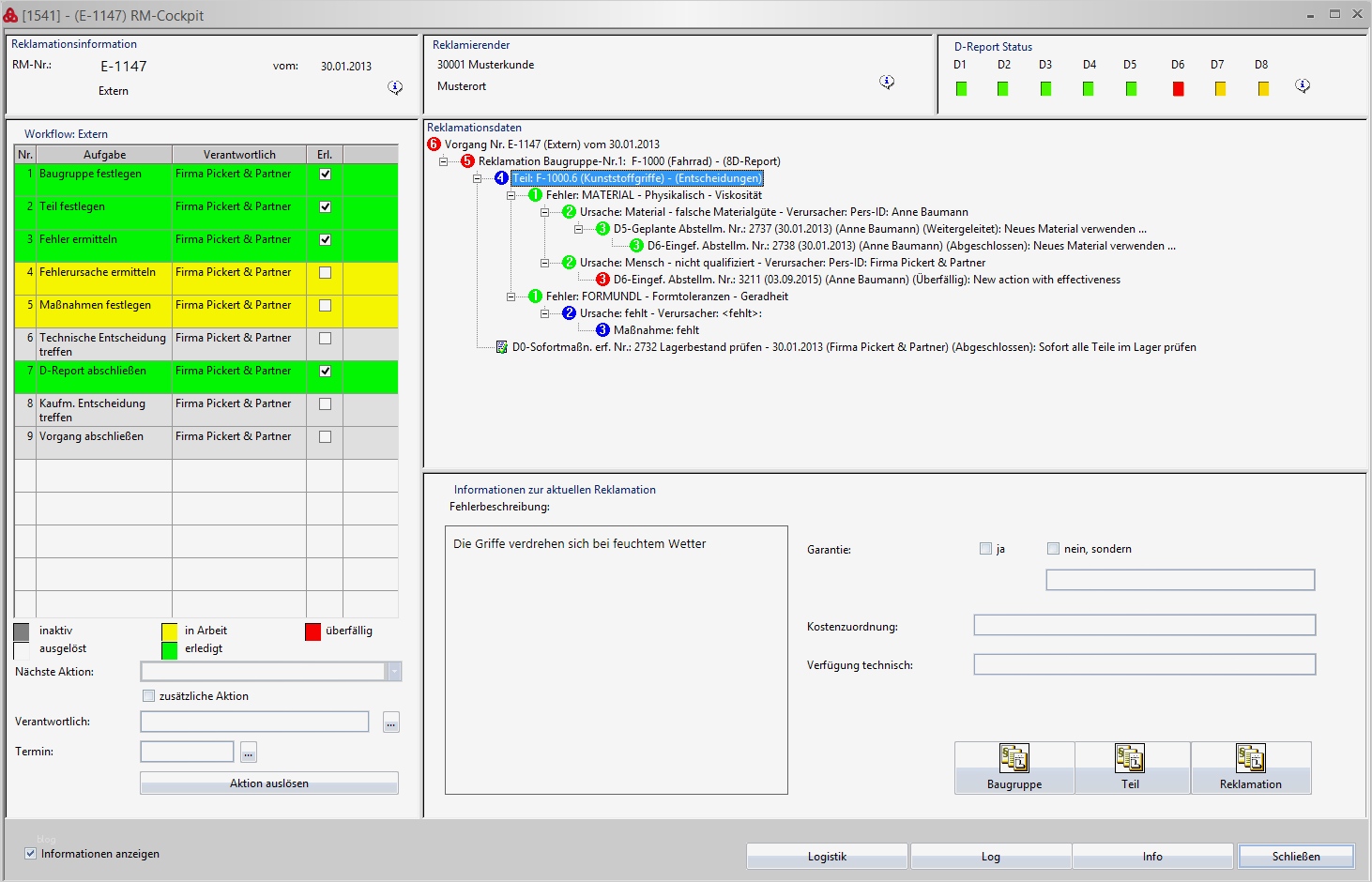Screen dimensions: 1372x882
Task: Open the Nächste Aktion dropdown
Action: click(394, 672)
